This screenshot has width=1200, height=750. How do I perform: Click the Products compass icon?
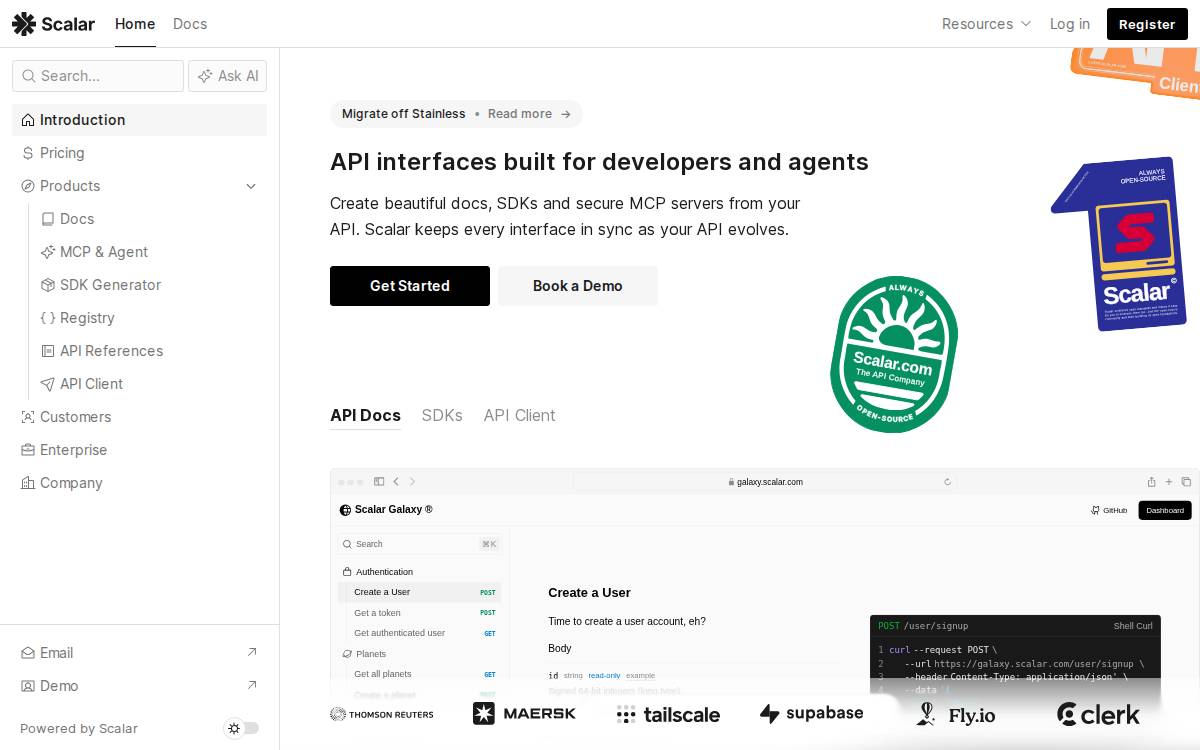tap(28, 186)
